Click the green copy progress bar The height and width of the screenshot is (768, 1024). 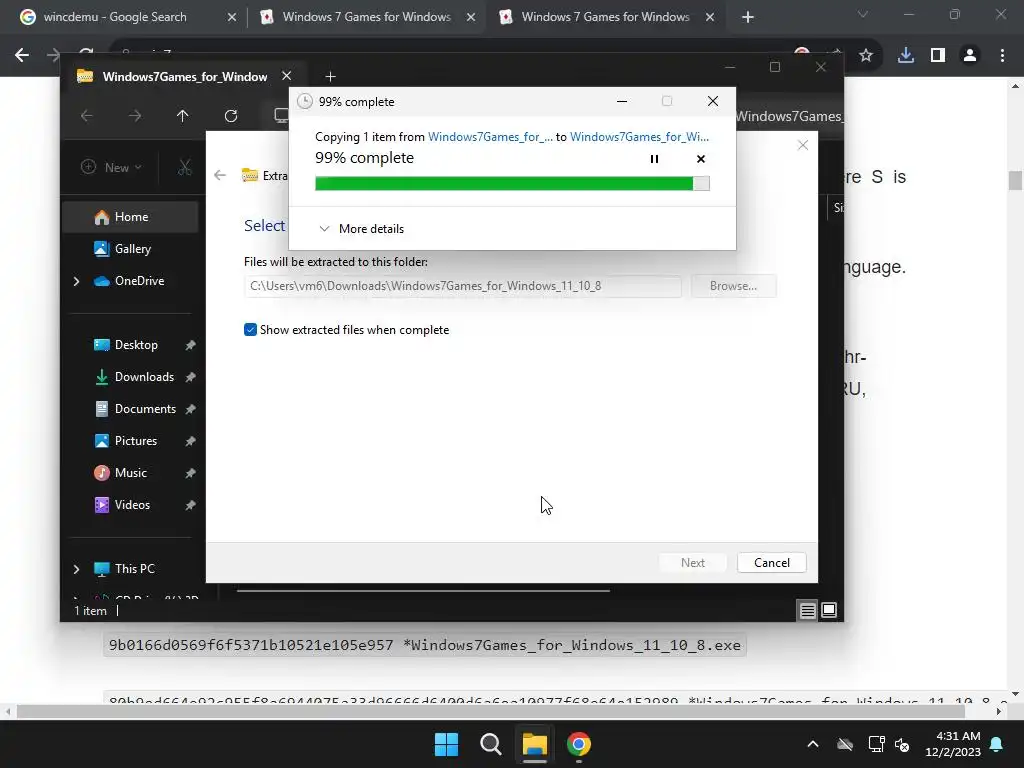(x=512, y=184)
